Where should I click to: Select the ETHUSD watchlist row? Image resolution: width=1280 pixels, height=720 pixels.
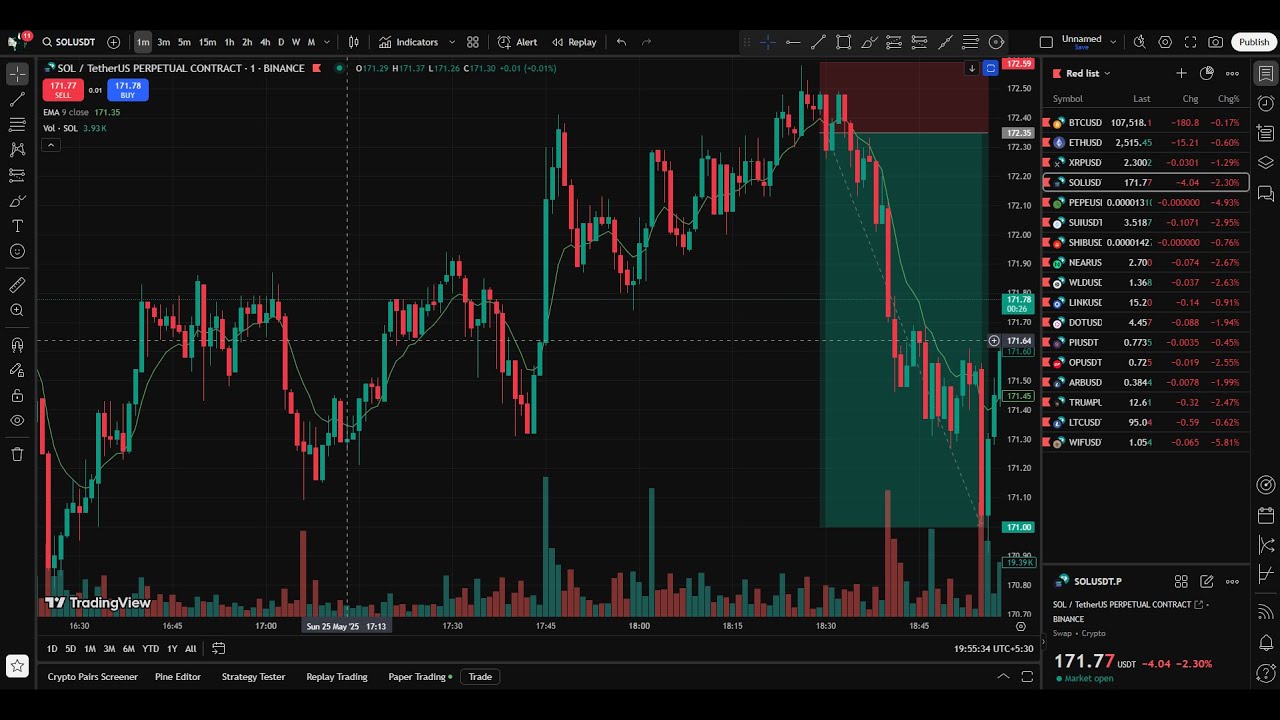pos(1146,143)
